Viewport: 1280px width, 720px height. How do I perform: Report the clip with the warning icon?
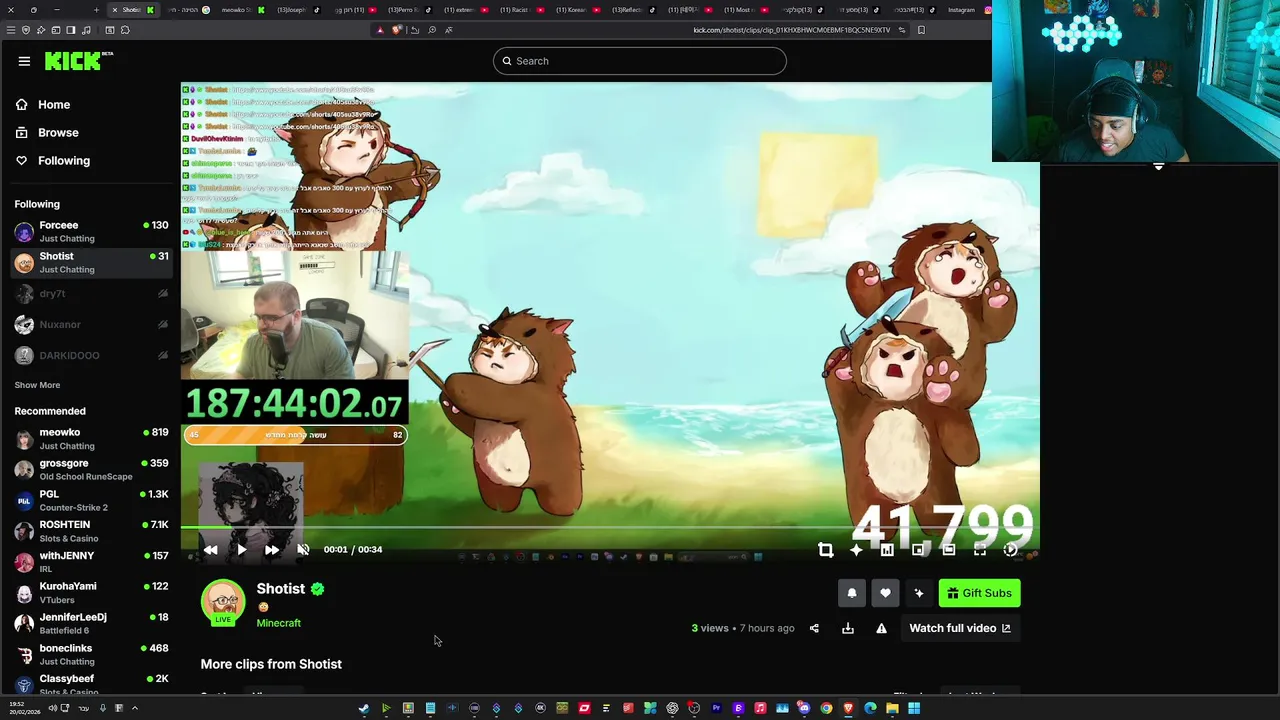[881, 628]
